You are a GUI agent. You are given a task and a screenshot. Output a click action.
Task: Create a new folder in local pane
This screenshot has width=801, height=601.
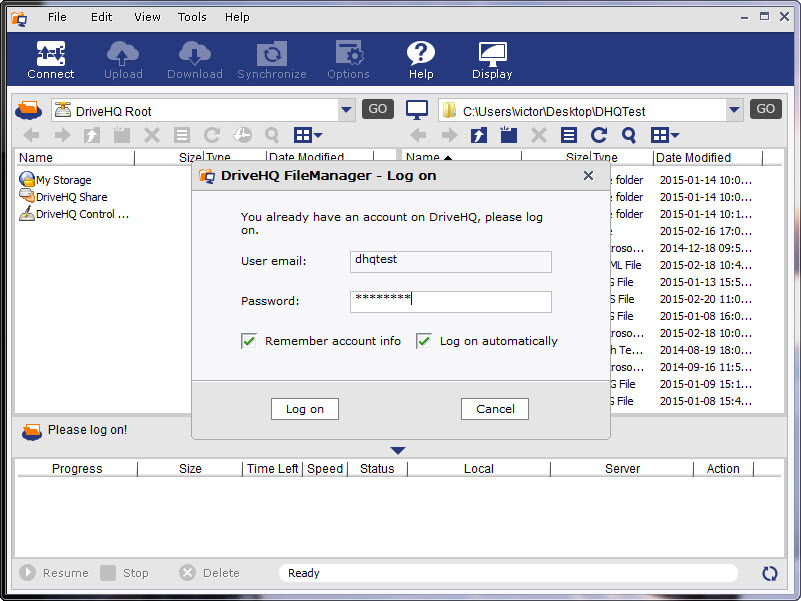(509, 135)
